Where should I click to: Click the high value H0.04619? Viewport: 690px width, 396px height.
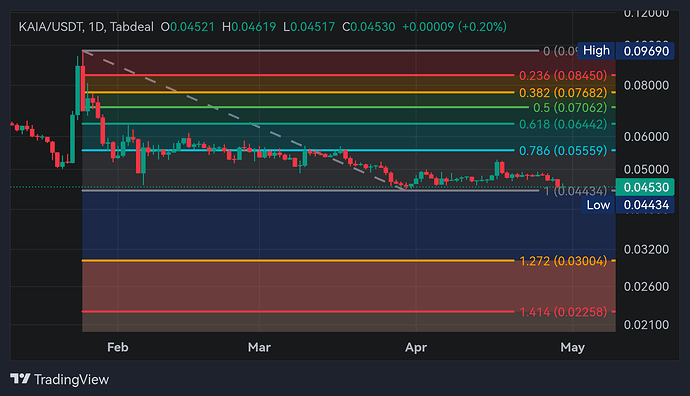249,27
